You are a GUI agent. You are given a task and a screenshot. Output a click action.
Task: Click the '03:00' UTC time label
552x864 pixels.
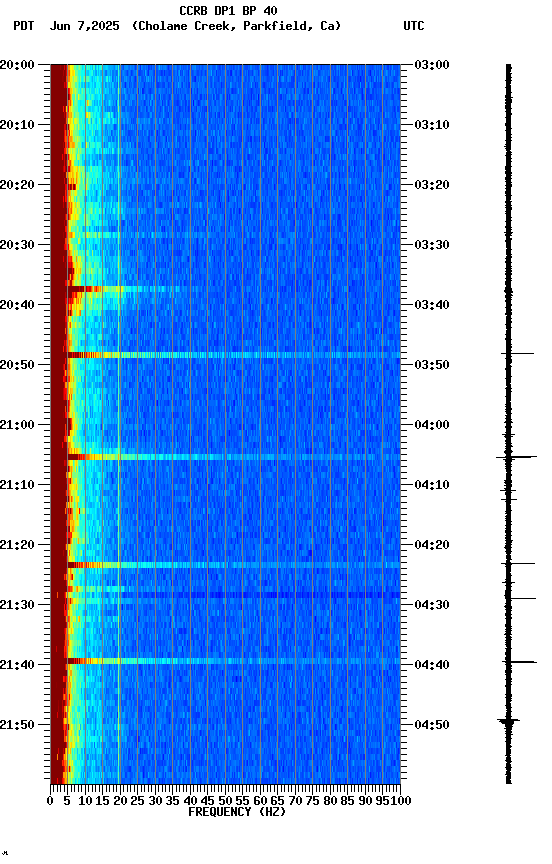tap(432, 65)
